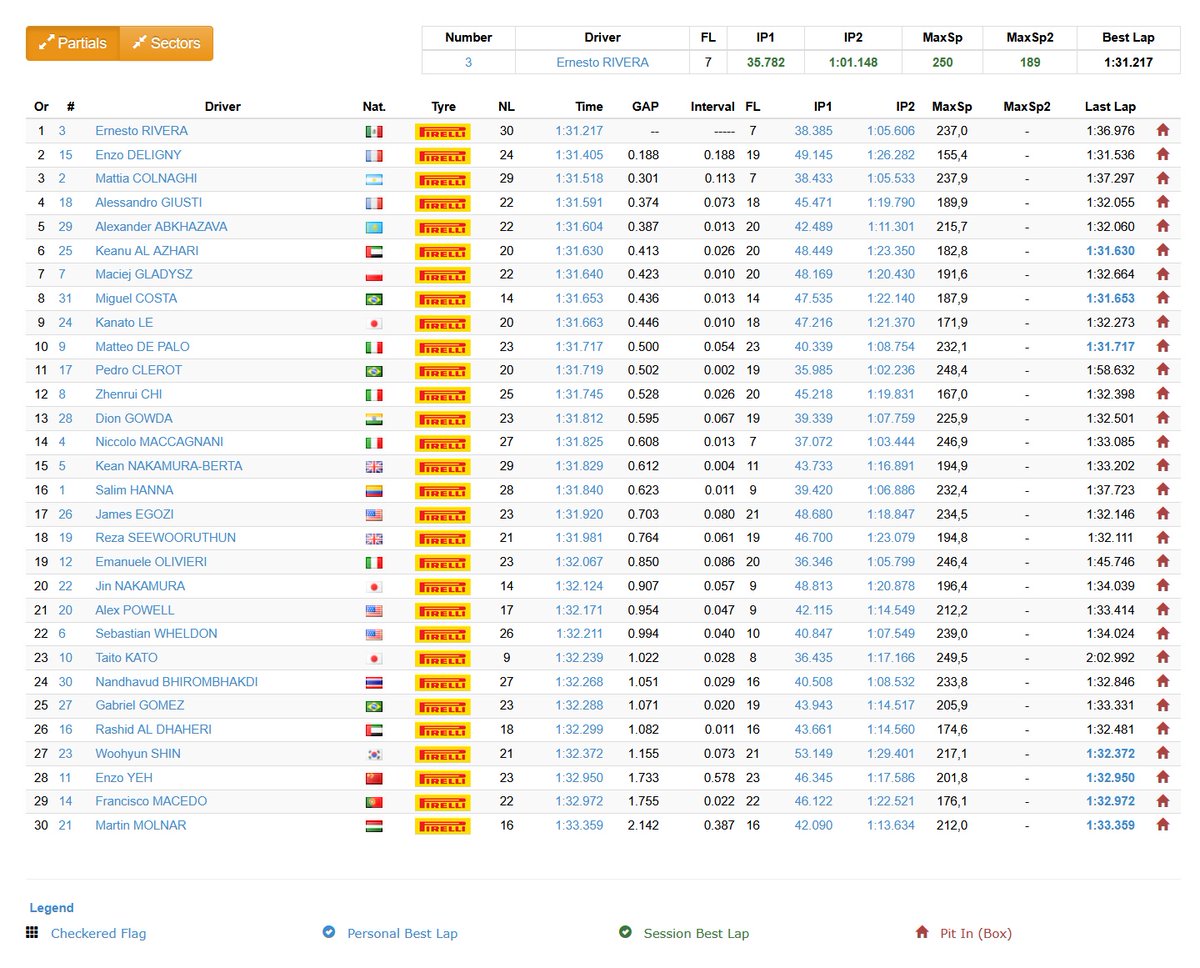Click the Pirelli tyre logo for Miguel COSTA

click(x=443, y=299)
